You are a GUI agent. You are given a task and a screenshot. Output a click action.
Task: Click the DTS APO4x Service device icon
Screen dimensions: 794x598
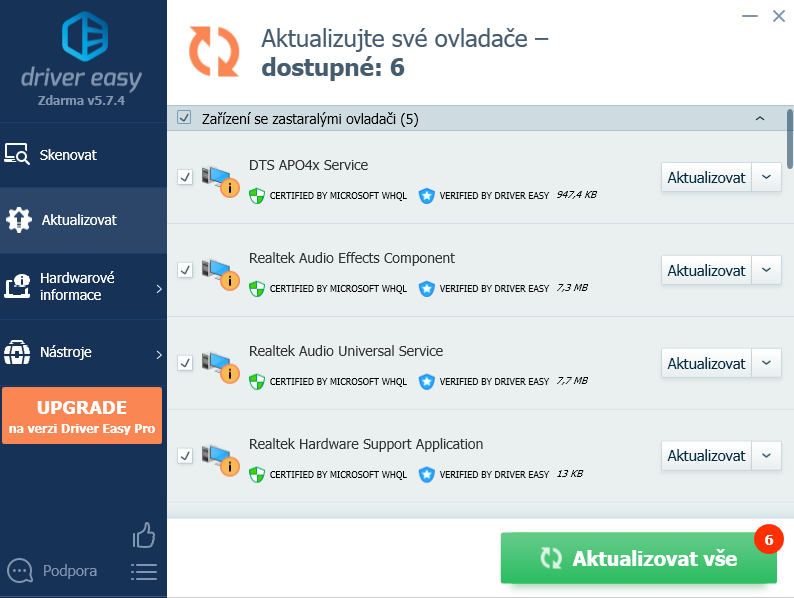[219, 179]
